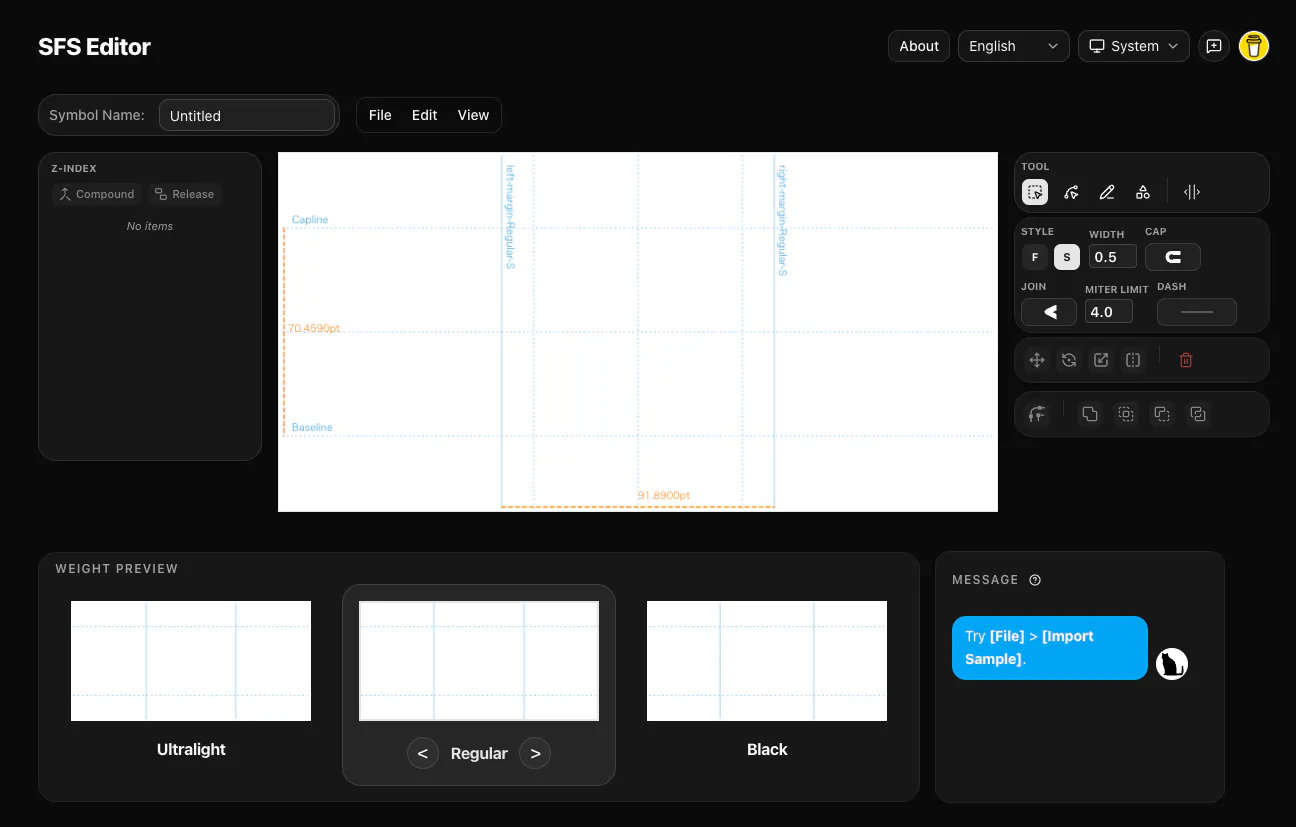Click the yellow cup donation icon
This screenshot has height=827, width=1296.
pyautogui.click(x=1254, y=46)
